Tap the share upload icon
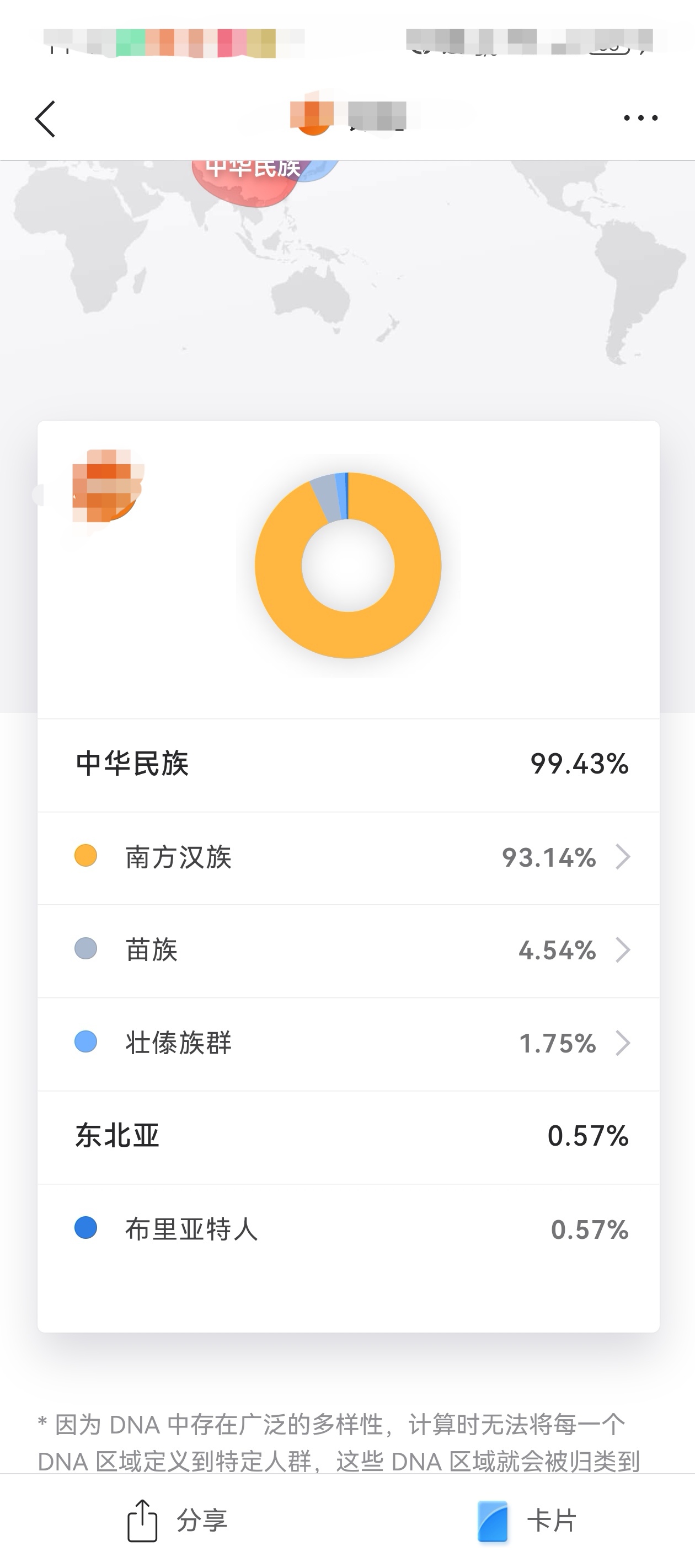The image size is (695, 1568). click(x=142, y=1520)
